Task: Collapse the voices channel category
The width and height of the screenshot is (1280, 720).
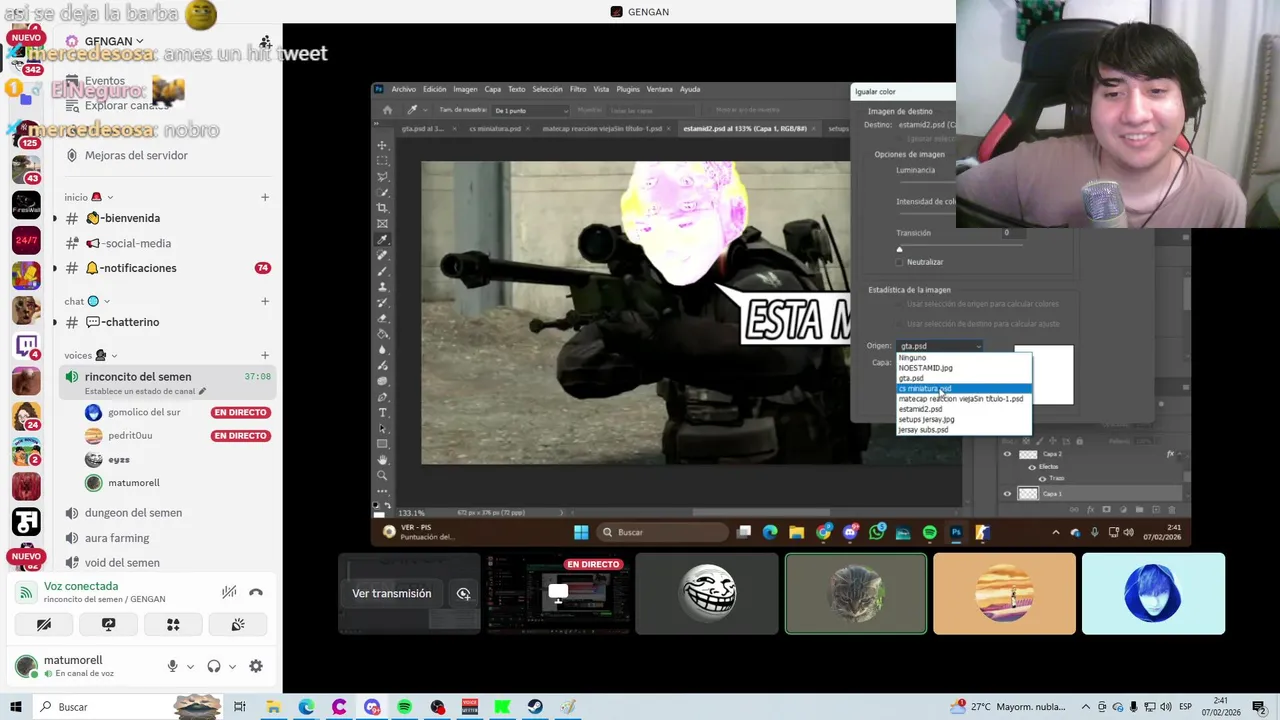Action: click(113, 355)
